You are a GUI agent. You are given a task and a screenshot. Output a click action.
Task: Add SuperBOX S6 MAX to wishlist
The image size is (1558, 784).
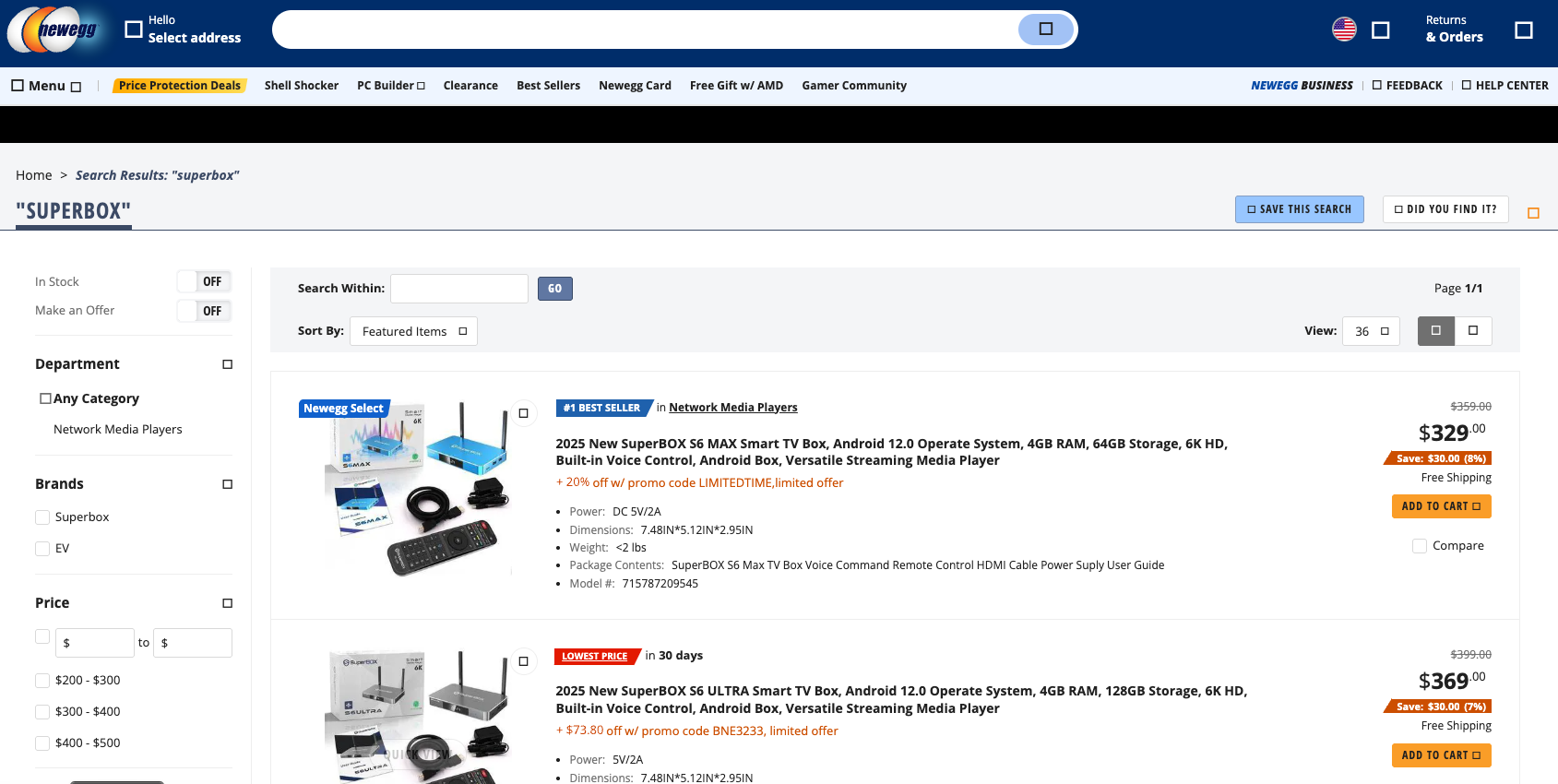click(523, 413)
